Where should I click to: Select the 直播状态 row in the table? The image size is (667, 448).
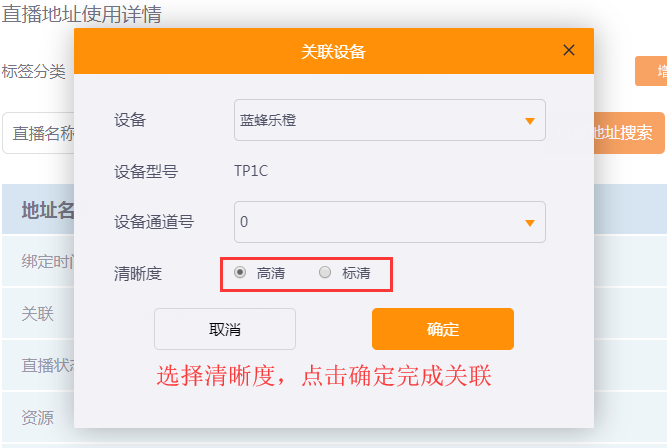click(38, 365)
